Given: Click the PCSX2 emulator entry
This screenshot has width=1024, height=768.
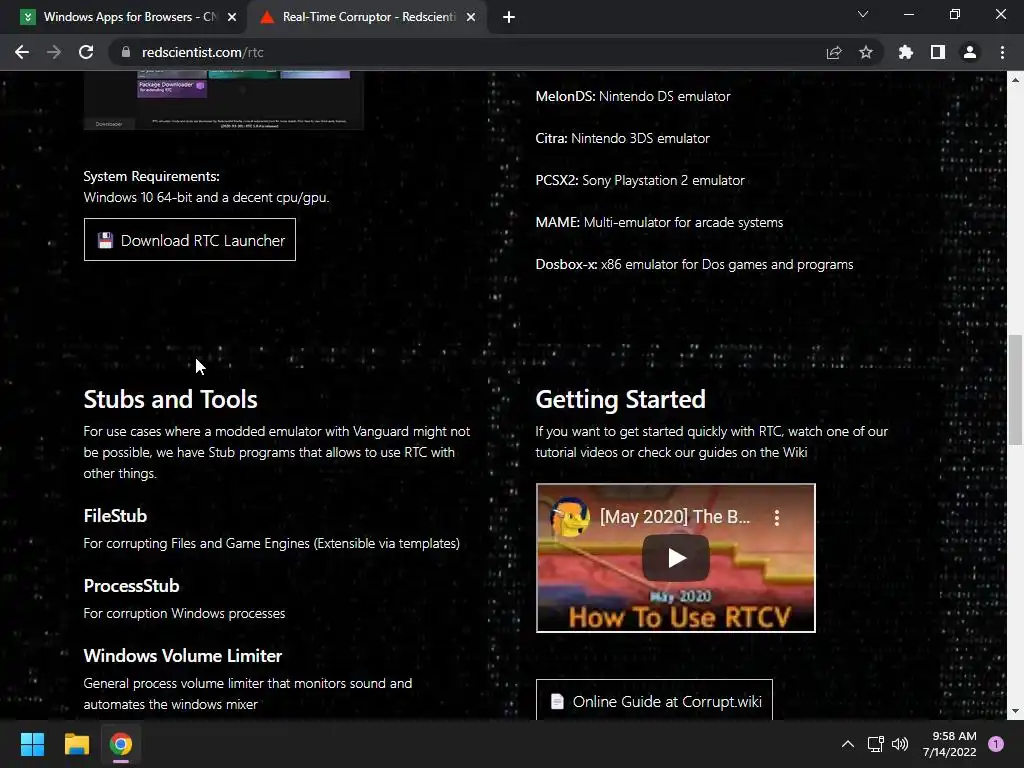Looking at the screenshot, I should coord(640,180).
